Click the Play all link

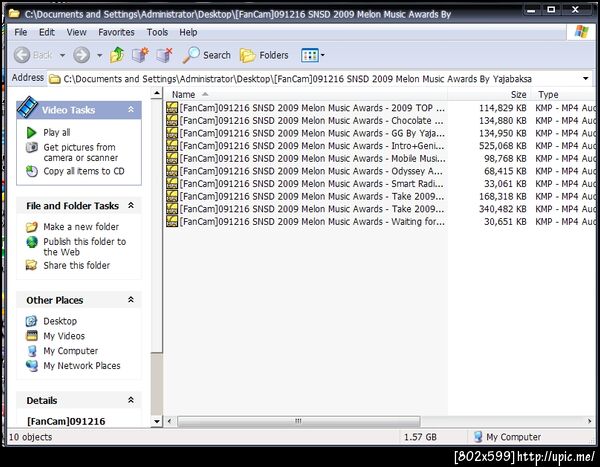click(57, 133)
